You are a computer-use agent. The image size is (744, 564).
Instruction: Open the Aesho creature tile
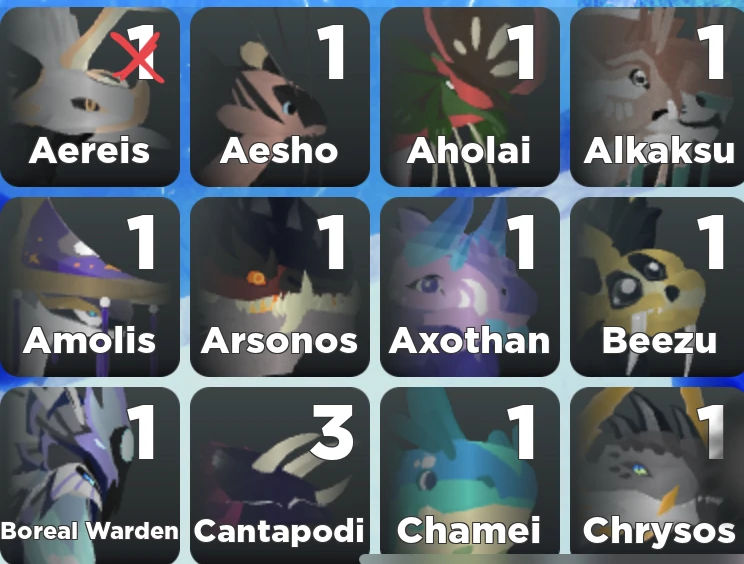[x=279, y=97]
